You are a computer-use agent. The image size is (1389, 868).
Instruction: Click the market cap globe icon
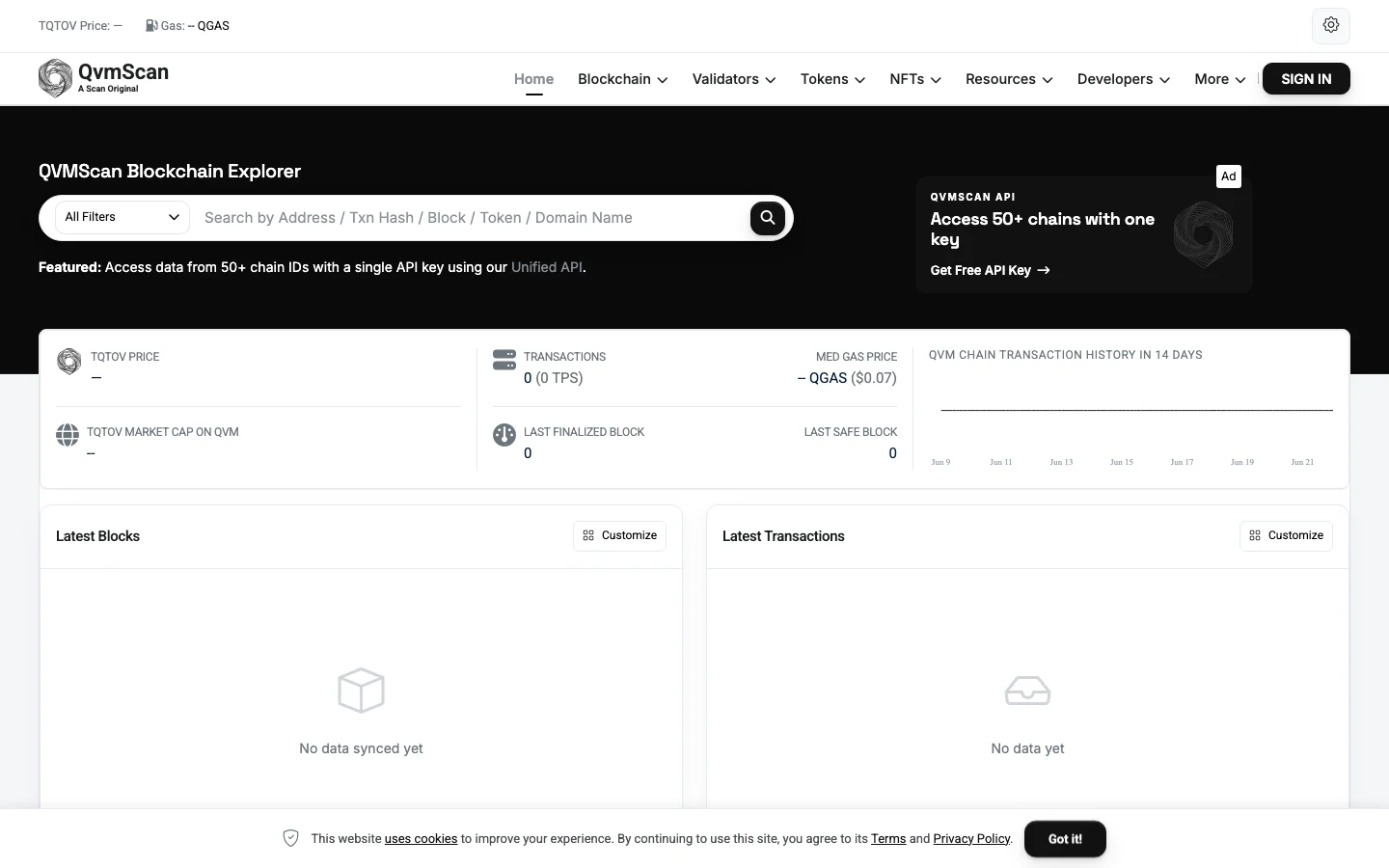click(68, 435)
